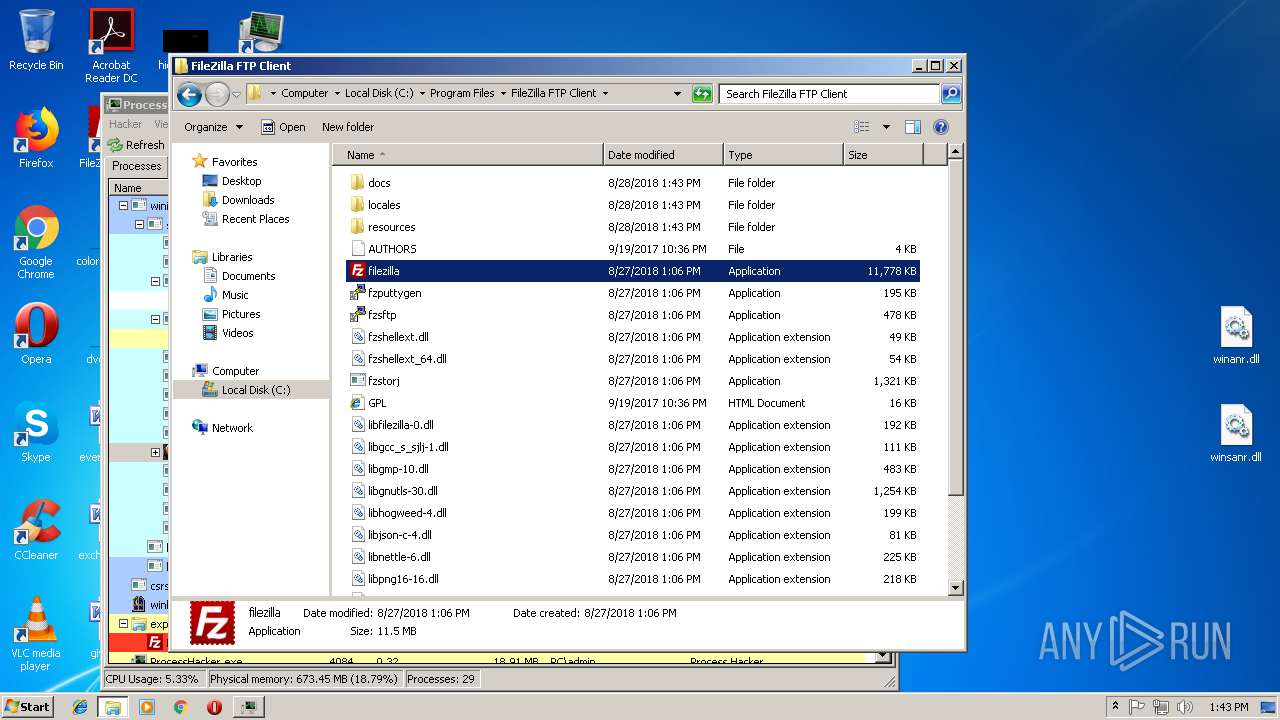This screenshot has width=1280, height=720.
Task: Launch Google Chrome from the desktop
Action: [x=36, y=242]
